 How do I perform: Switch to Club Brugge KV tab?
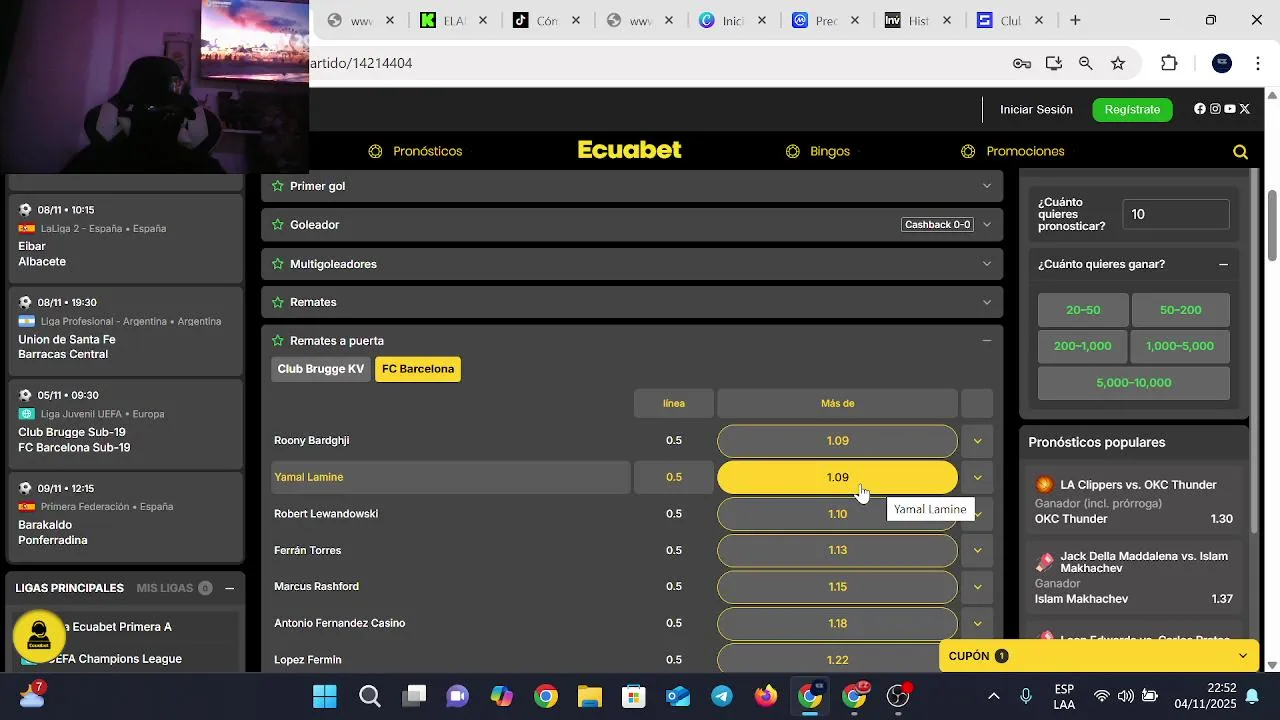pyautogui.click(x=321, y=369)
